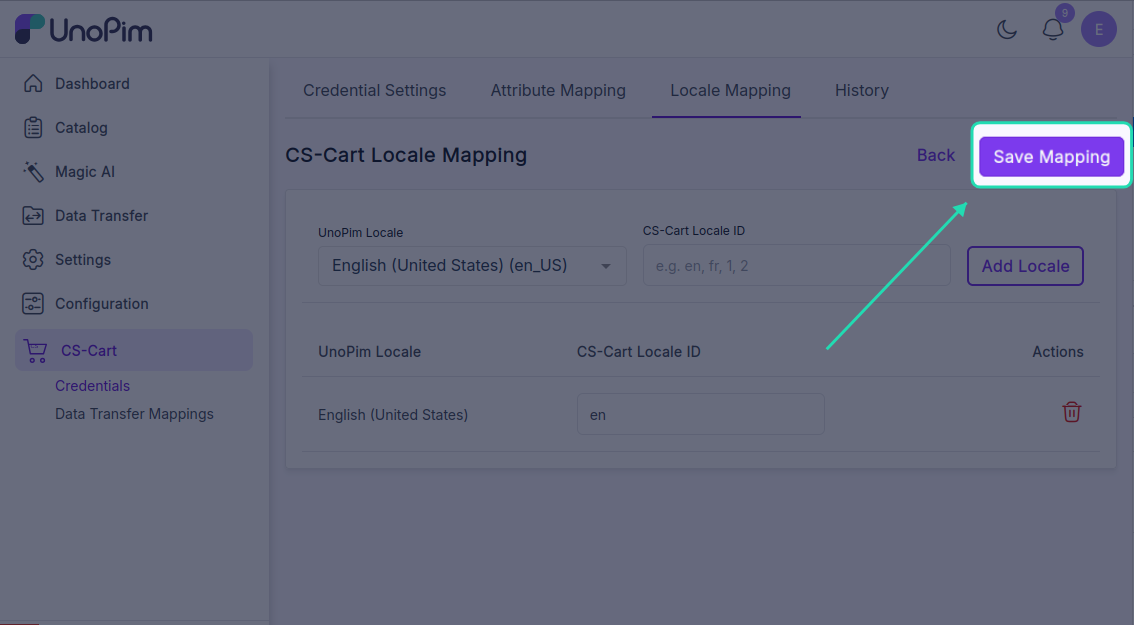Focus the CS-Cart Locale ID input
Screen dimensions: 1134x625
pyautogui.click(x=797, y=265)
